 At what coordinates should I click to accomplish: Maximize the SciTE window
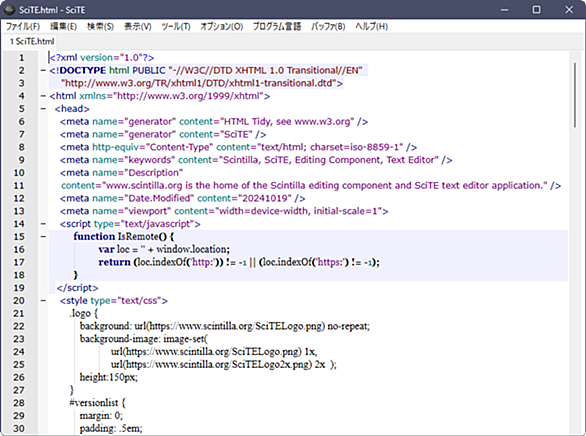click(536, 10)
